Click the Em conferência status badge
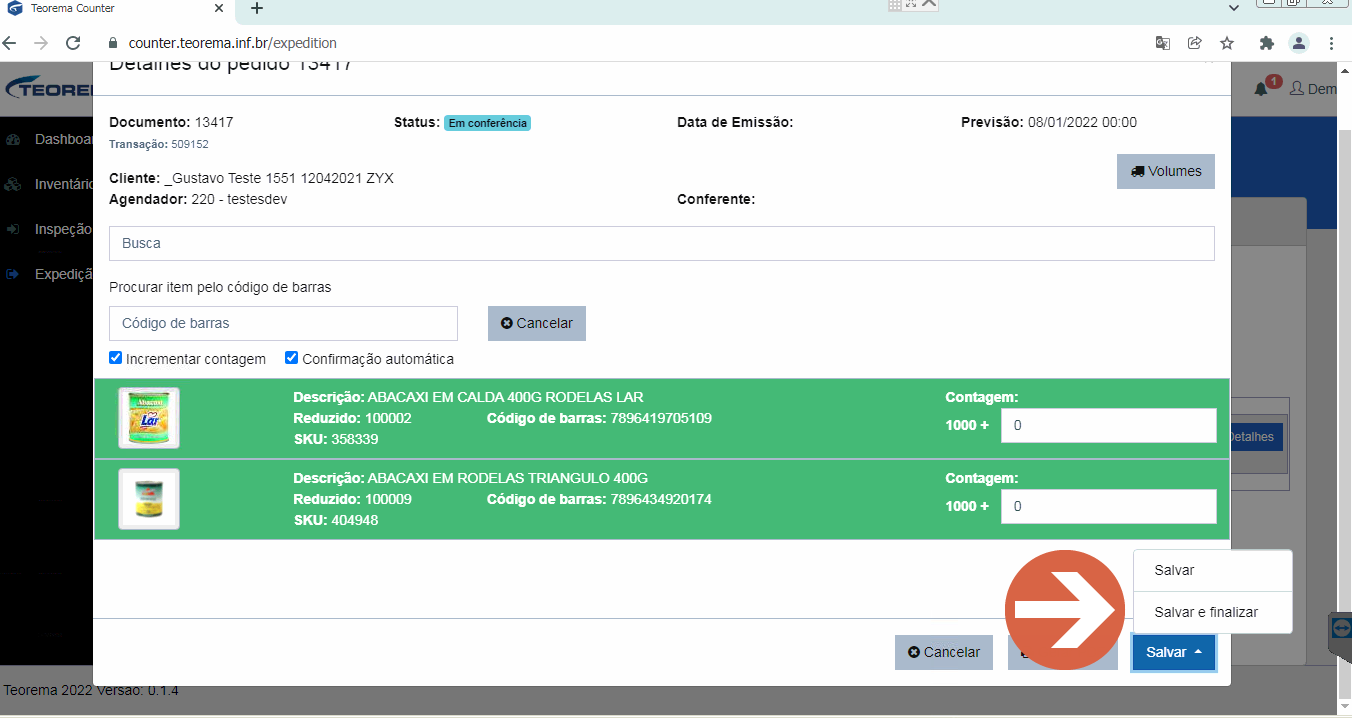Viewport: 1352px width, 718px height. 487,123
